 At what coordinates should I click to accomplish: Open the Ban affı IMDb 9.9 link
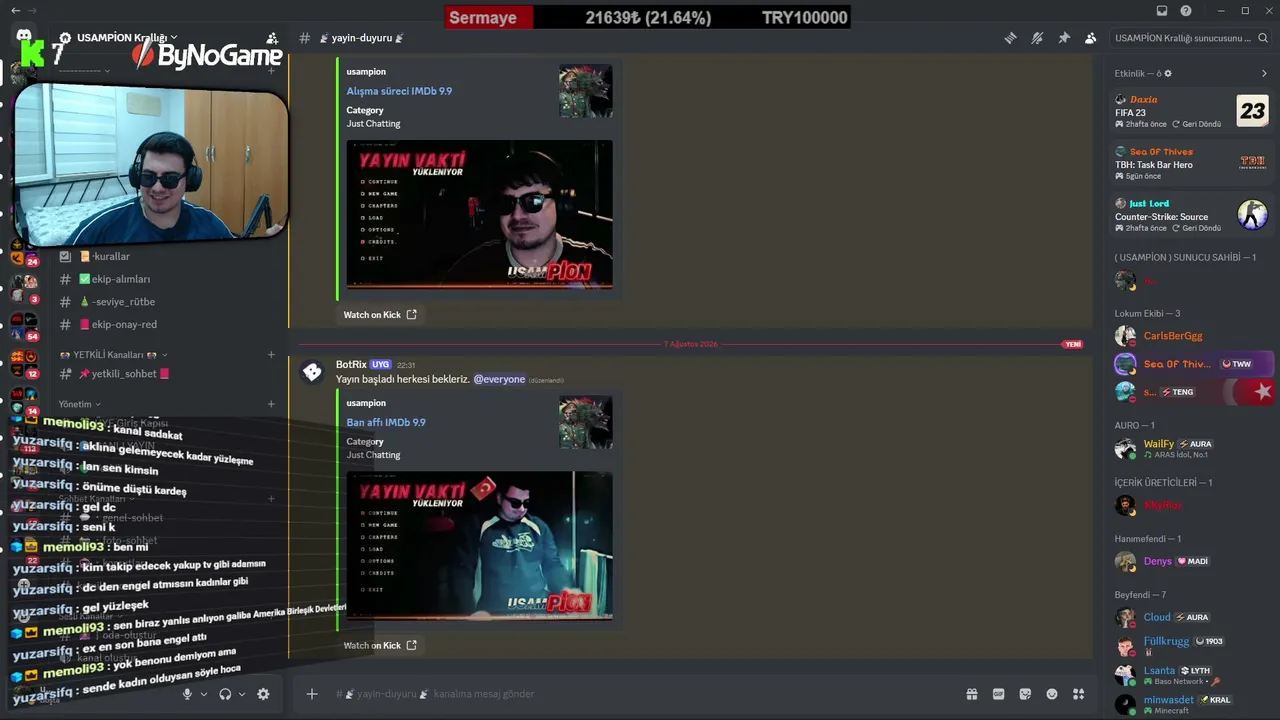pos(386,422)
